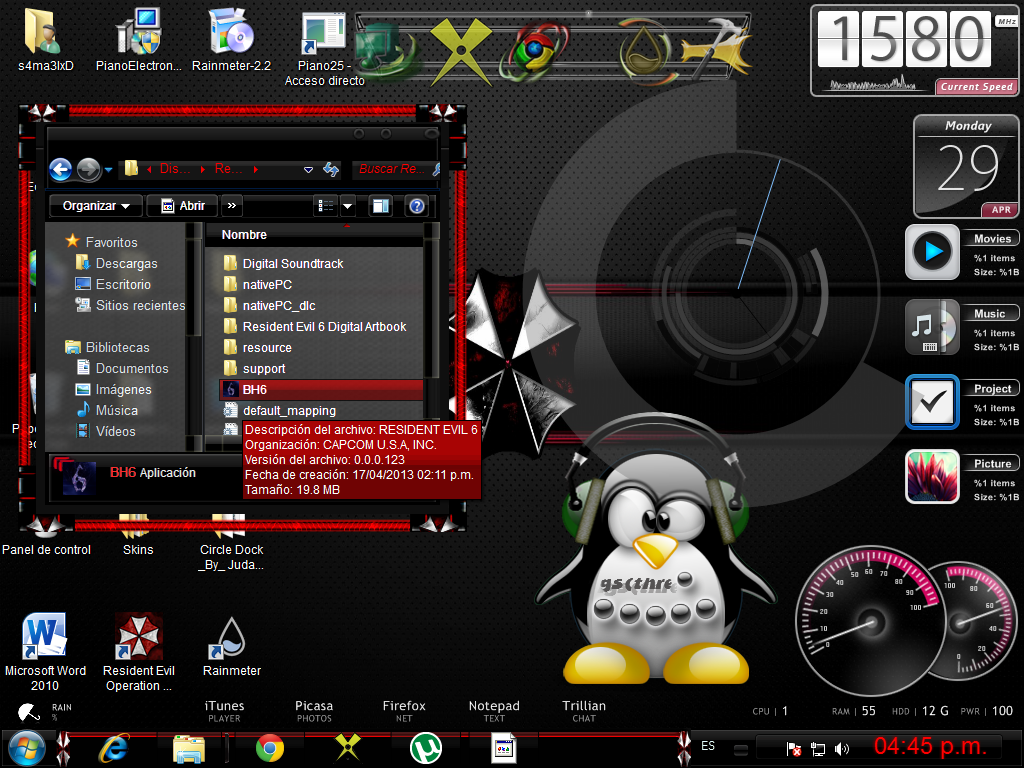Click the Buscar search field

tap(394, 169)
